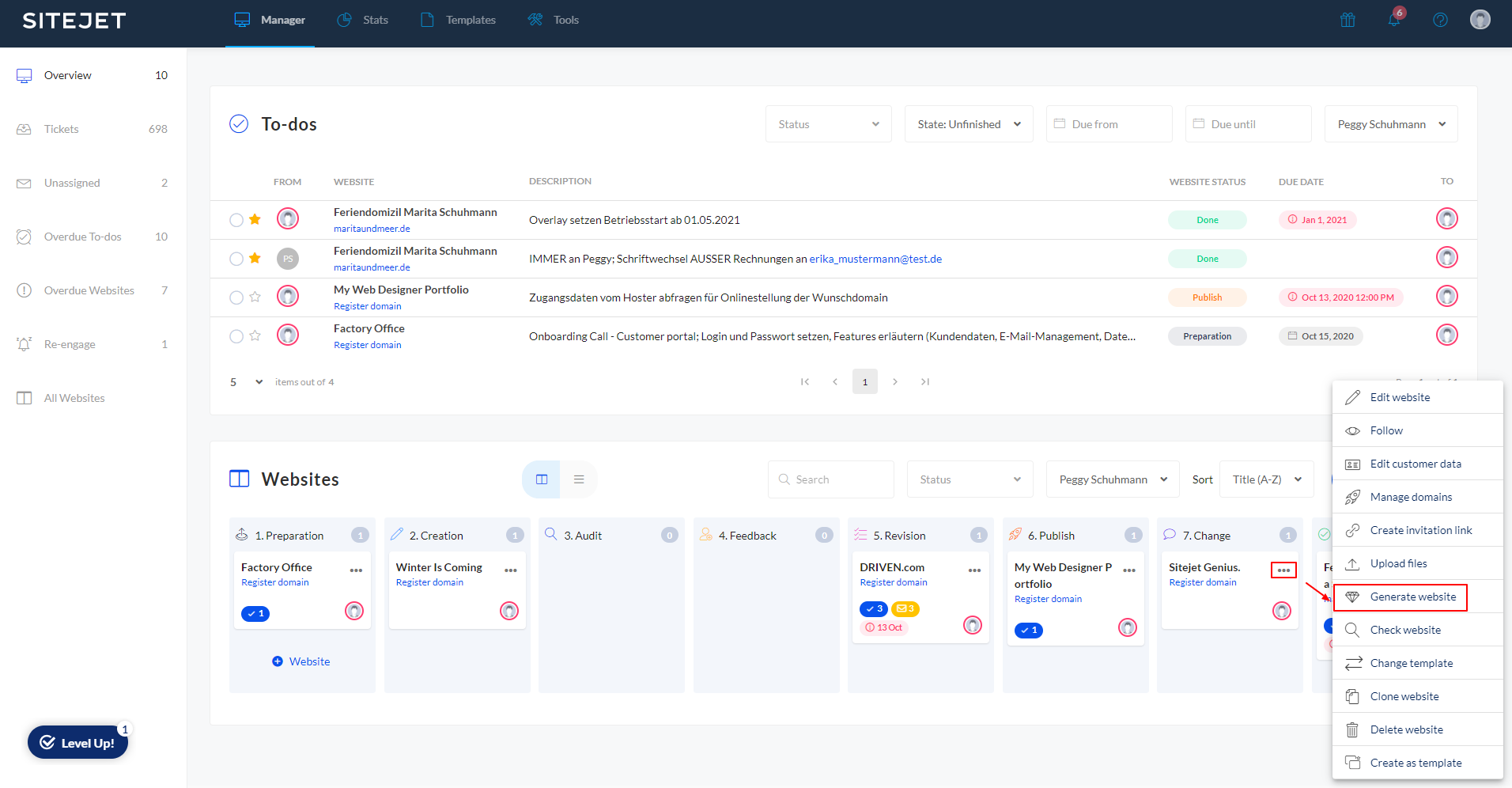Open the State: Unfinished dropdown
The width and height of the screenshot is (1512, 788).
(x=968, y=124)
